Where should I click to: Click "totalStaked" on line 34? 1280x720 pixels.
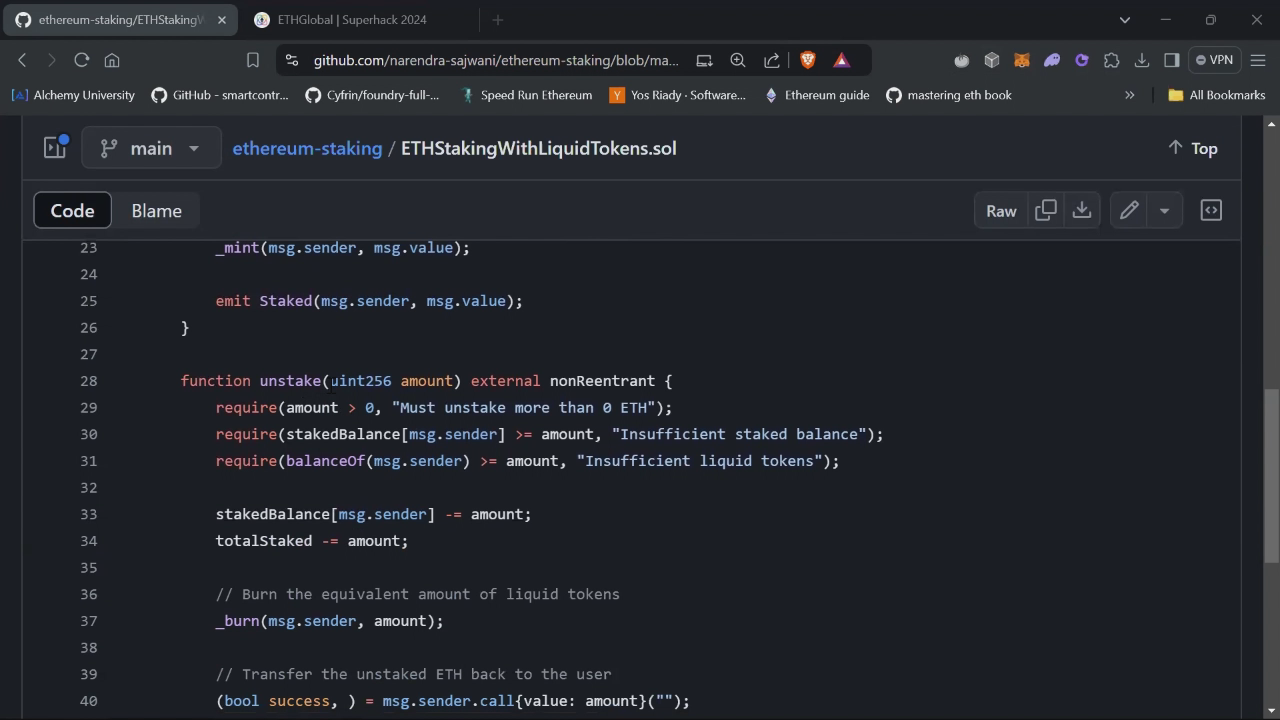click(x=264, y=541)
